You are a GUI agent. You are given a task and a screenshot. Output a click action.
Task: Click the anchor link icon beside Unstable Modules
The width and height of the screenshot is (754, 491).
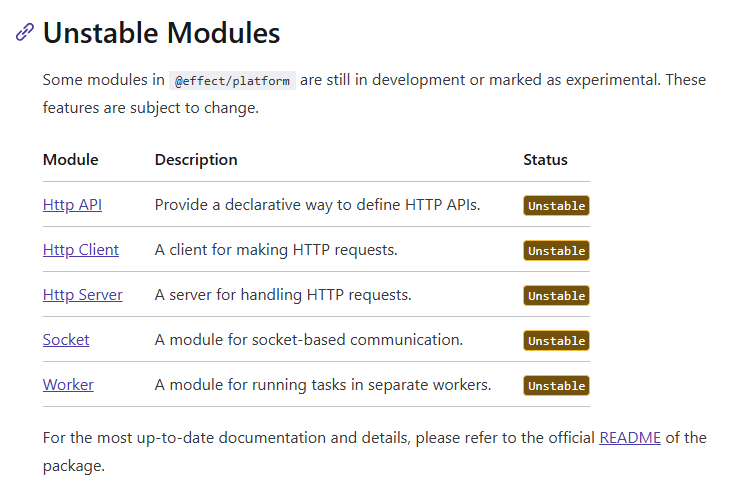click(x=25, y=33)
